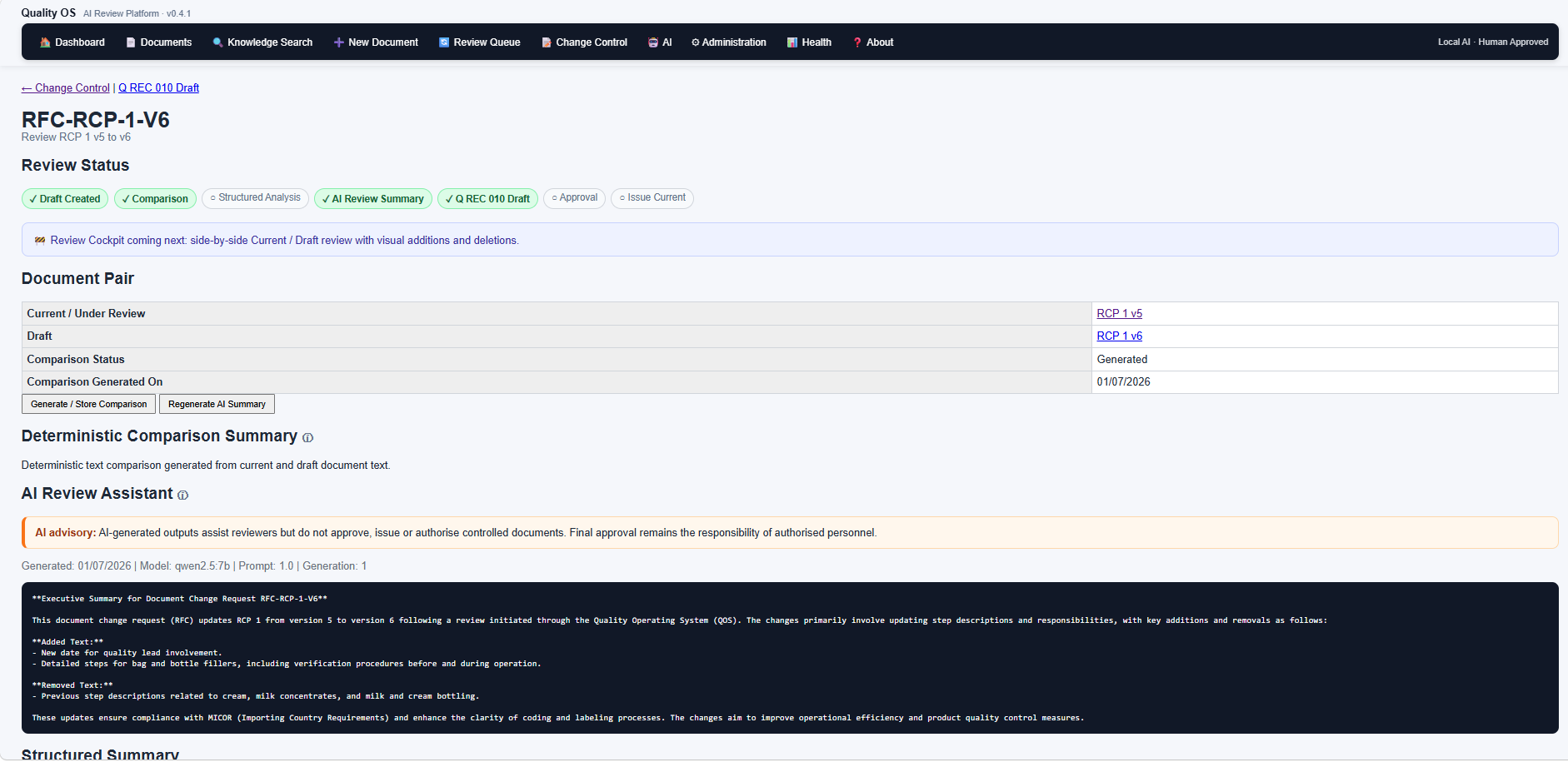
Task: Open the RCP 1 v6 draft link
Action: click(1119, 336)
